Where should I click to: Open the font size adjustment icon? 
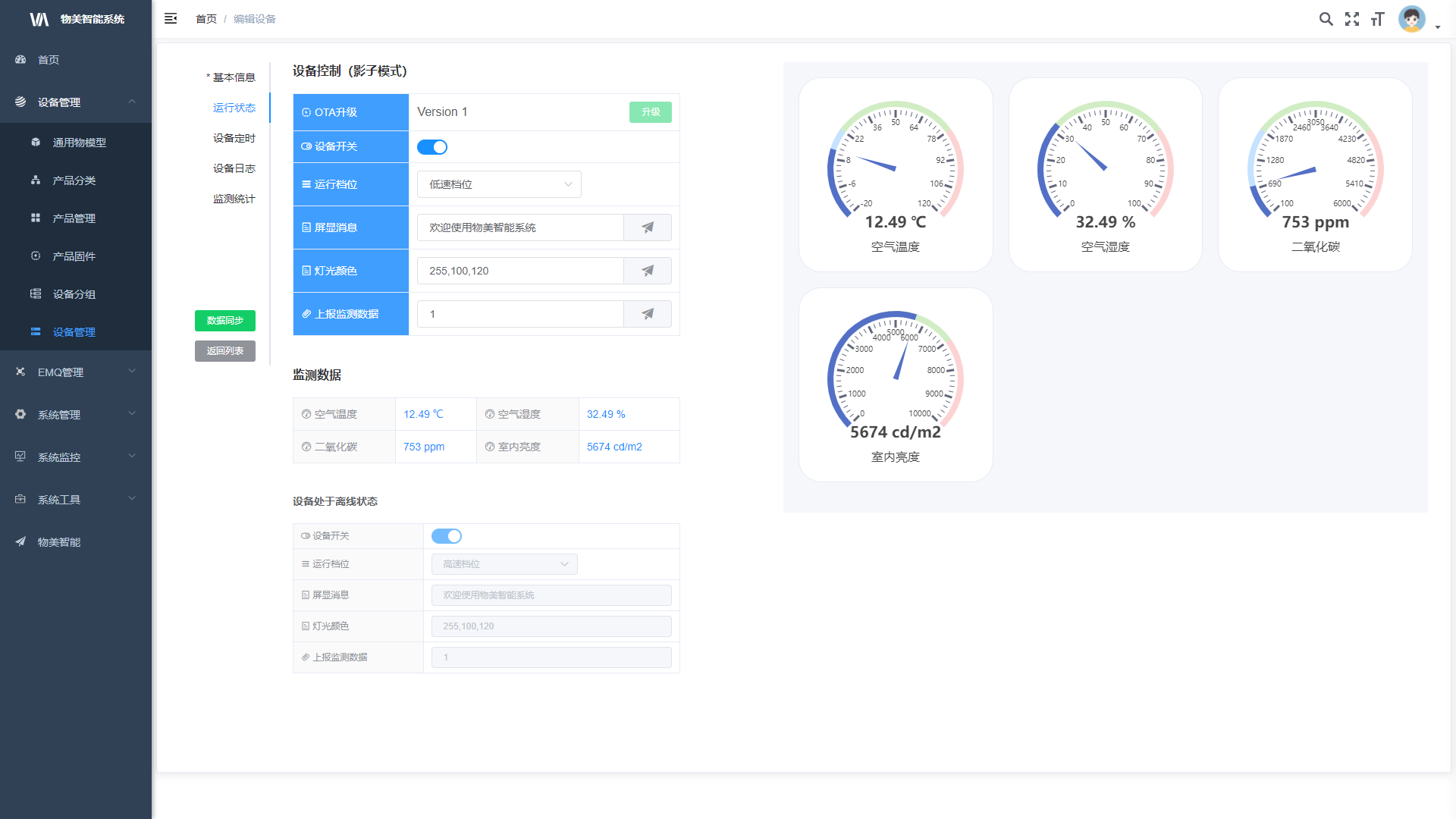pyautogui.click(x=1378, y=19)
